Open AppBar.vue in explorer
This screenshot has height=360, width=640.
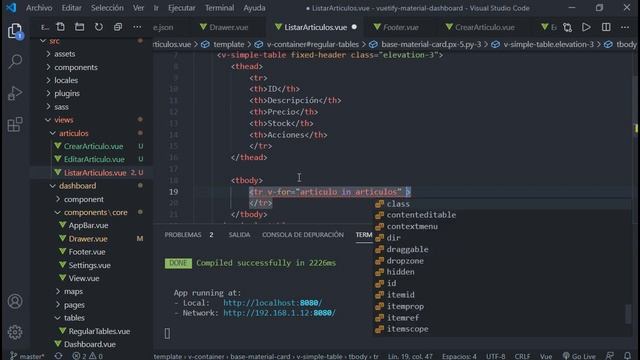coord(88,225)
